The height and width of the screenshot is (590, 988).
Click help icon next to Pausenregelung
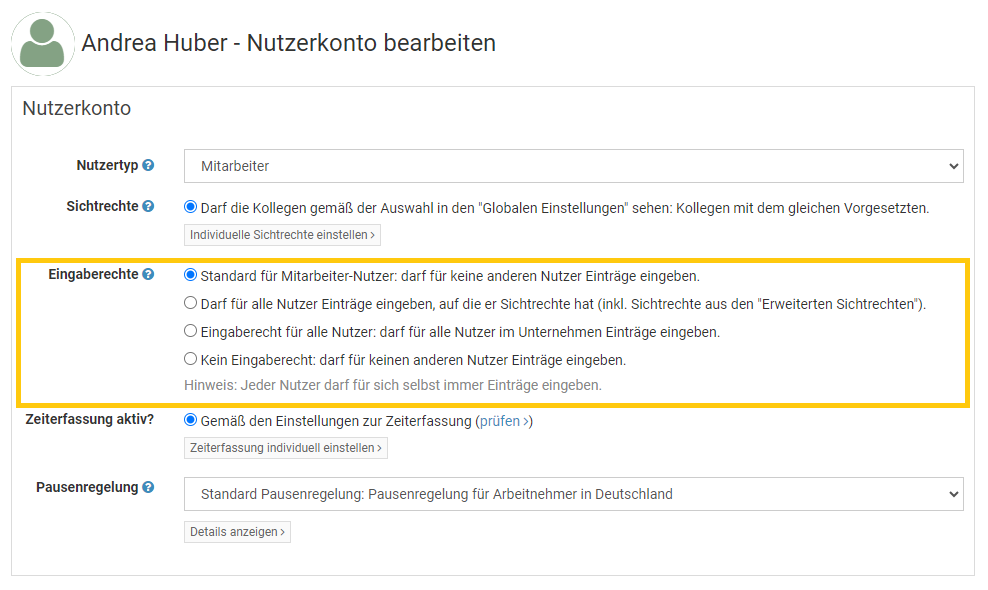click(148, 488)
